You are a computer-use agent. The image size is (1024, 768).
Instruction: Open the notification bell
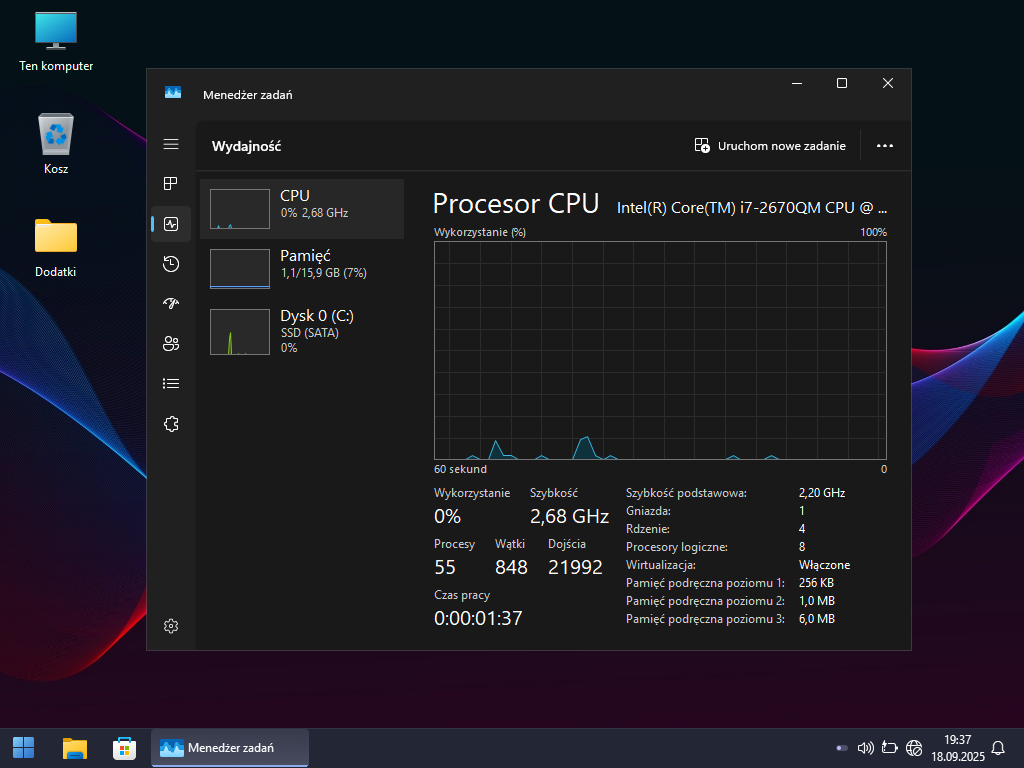point(997,748)
